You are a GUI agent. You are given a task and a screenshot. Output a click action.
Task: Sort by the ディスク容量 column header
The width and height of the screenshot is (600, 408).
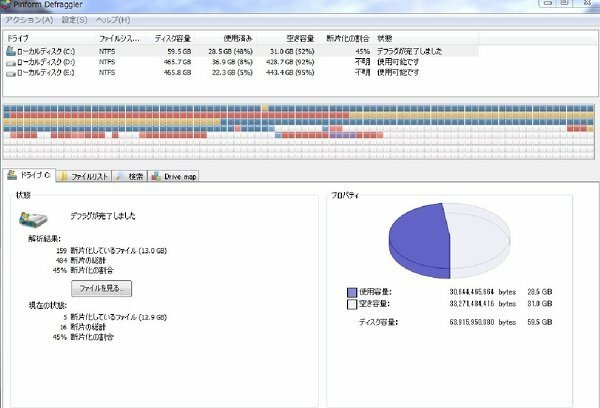pyautogui.click(x=170, y=38)
